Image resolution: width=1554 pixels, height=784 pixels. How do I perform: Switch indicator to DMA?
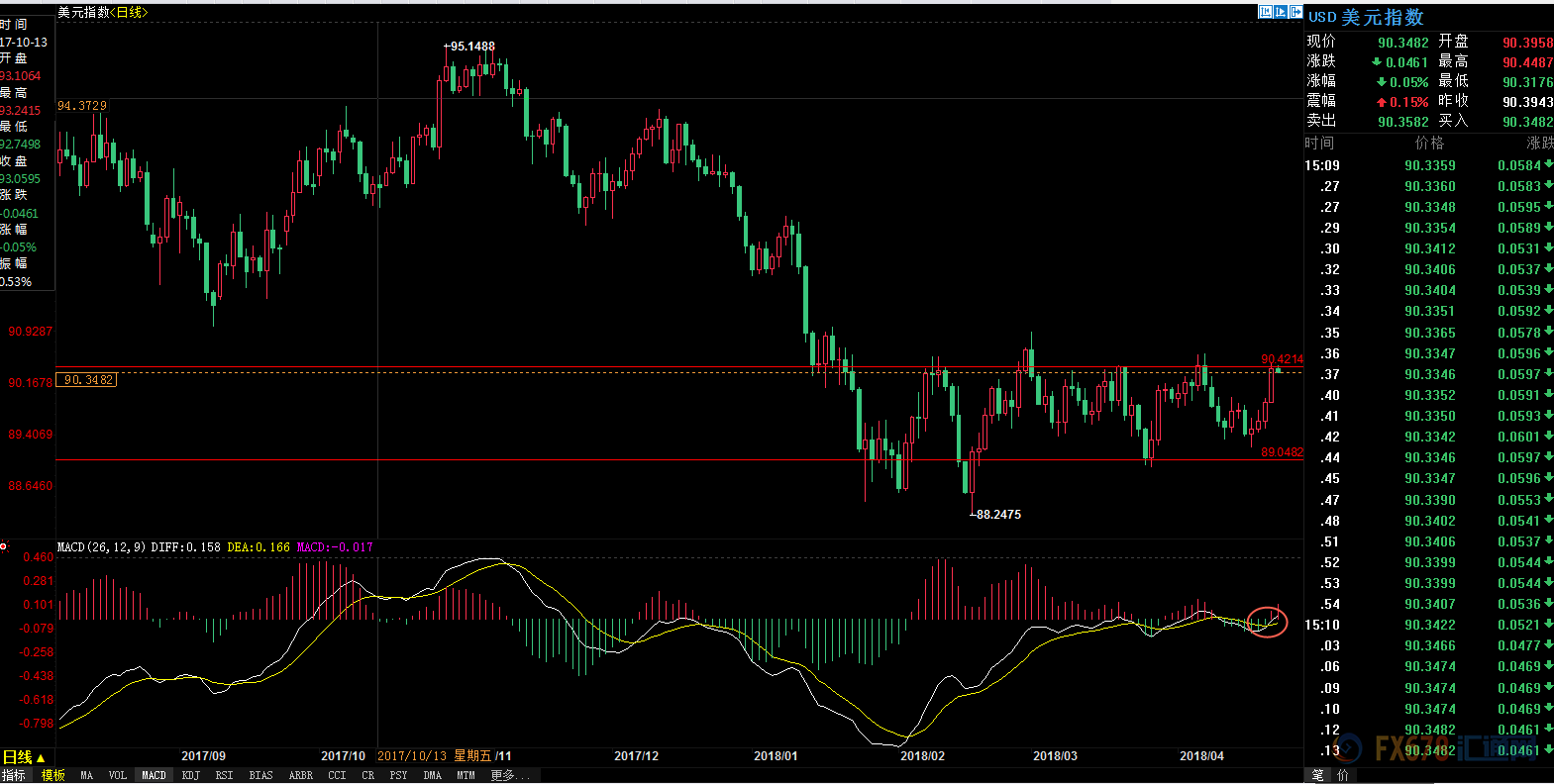pos(432,775)
